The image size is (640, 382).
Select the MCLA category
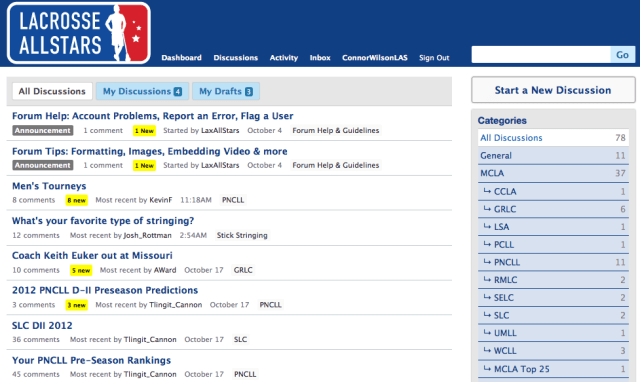pos(553,173)
